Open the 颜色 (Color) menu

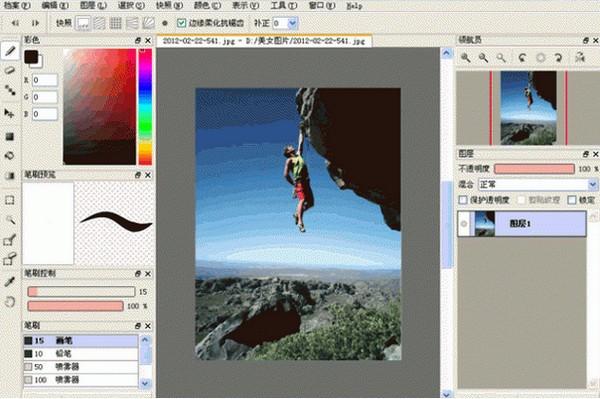(x=208, y=5)
